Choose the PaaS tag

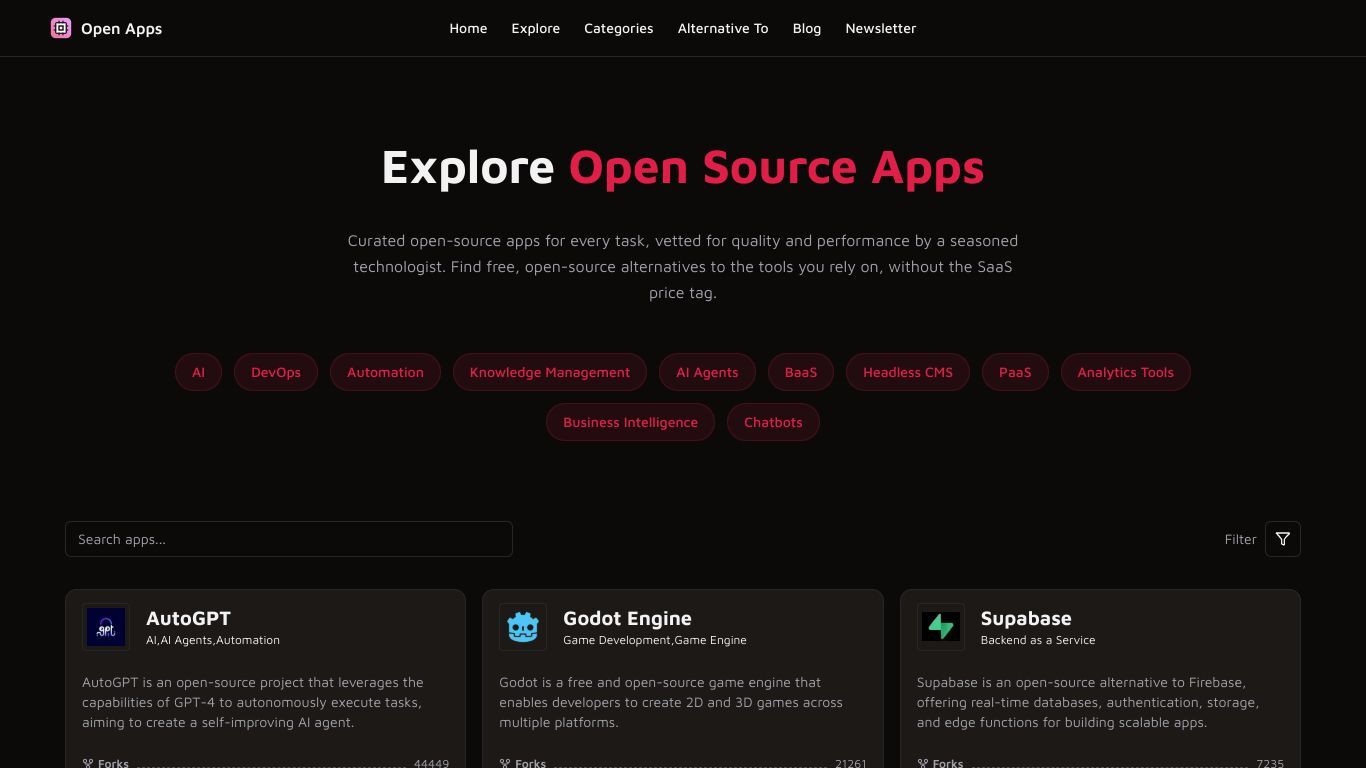1015,372
